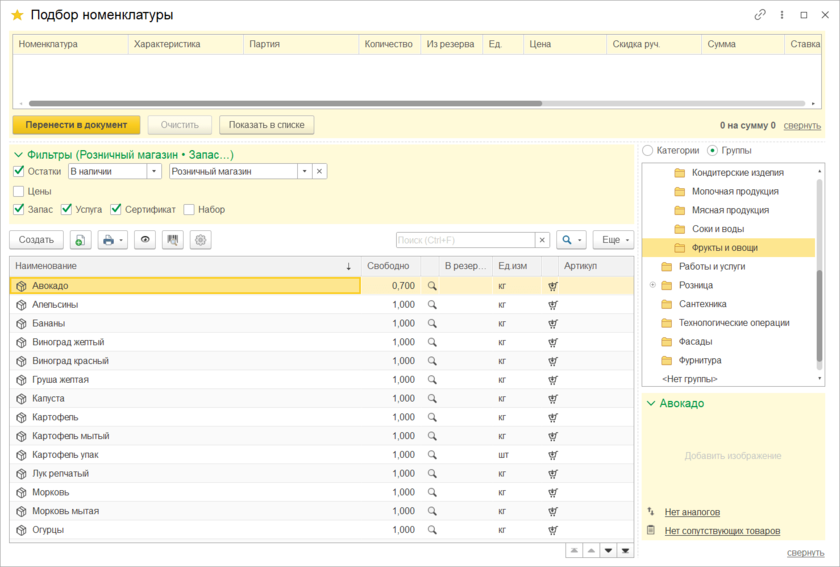Click the Перенести в документ button
Image resolution: width=840 pixels, height=567 pixels.
(76, 125)
